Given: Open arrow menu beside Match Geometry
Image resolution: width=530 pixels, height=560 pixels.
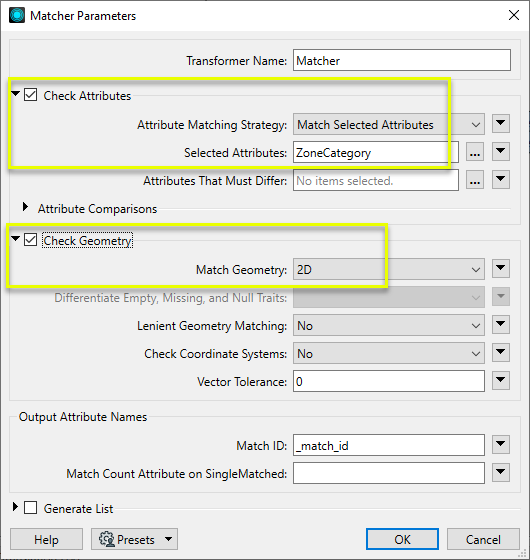Looking at the screenshot, I should point(501,269).
